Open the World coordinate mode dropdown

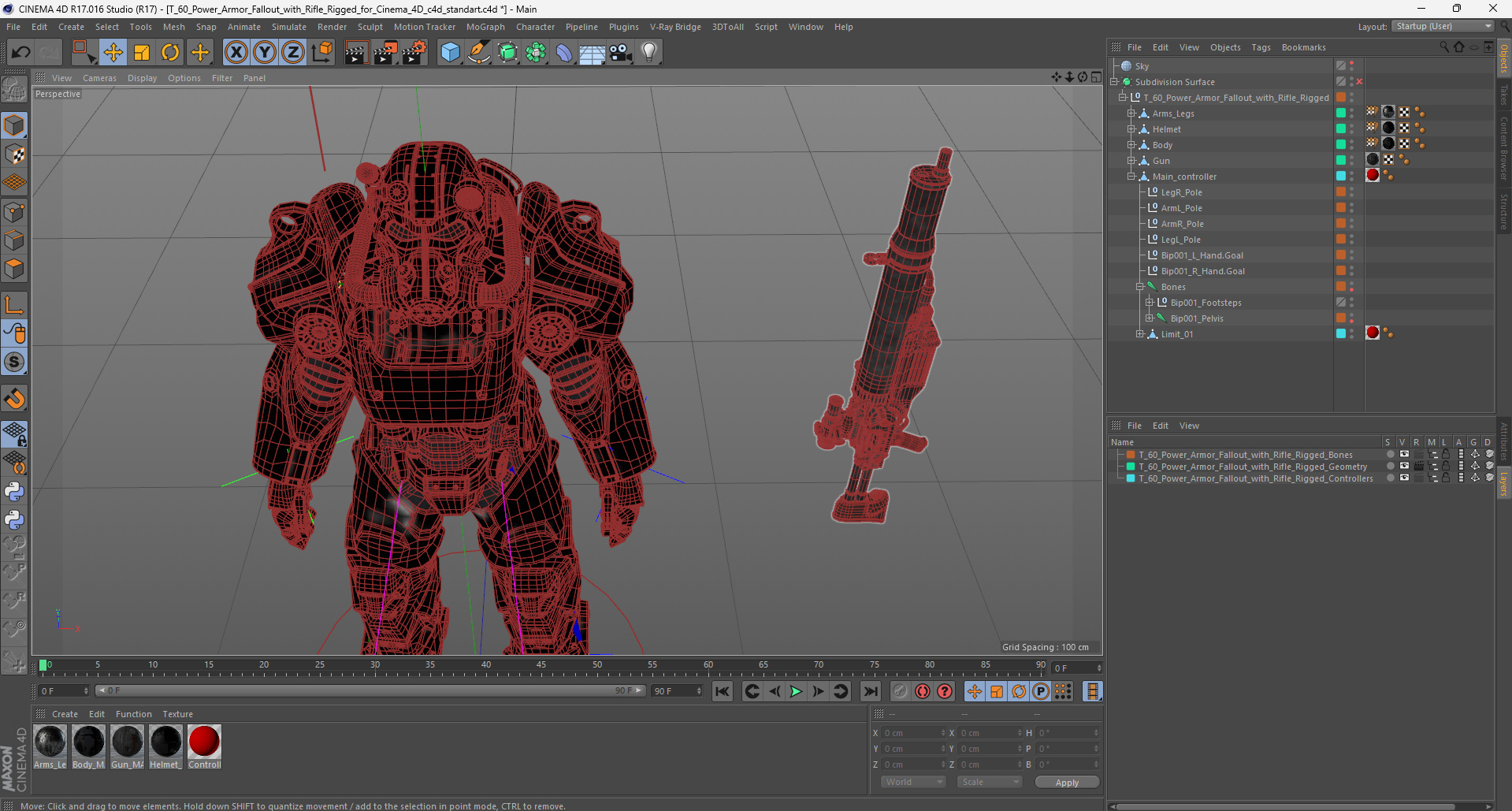coord(912,782)
